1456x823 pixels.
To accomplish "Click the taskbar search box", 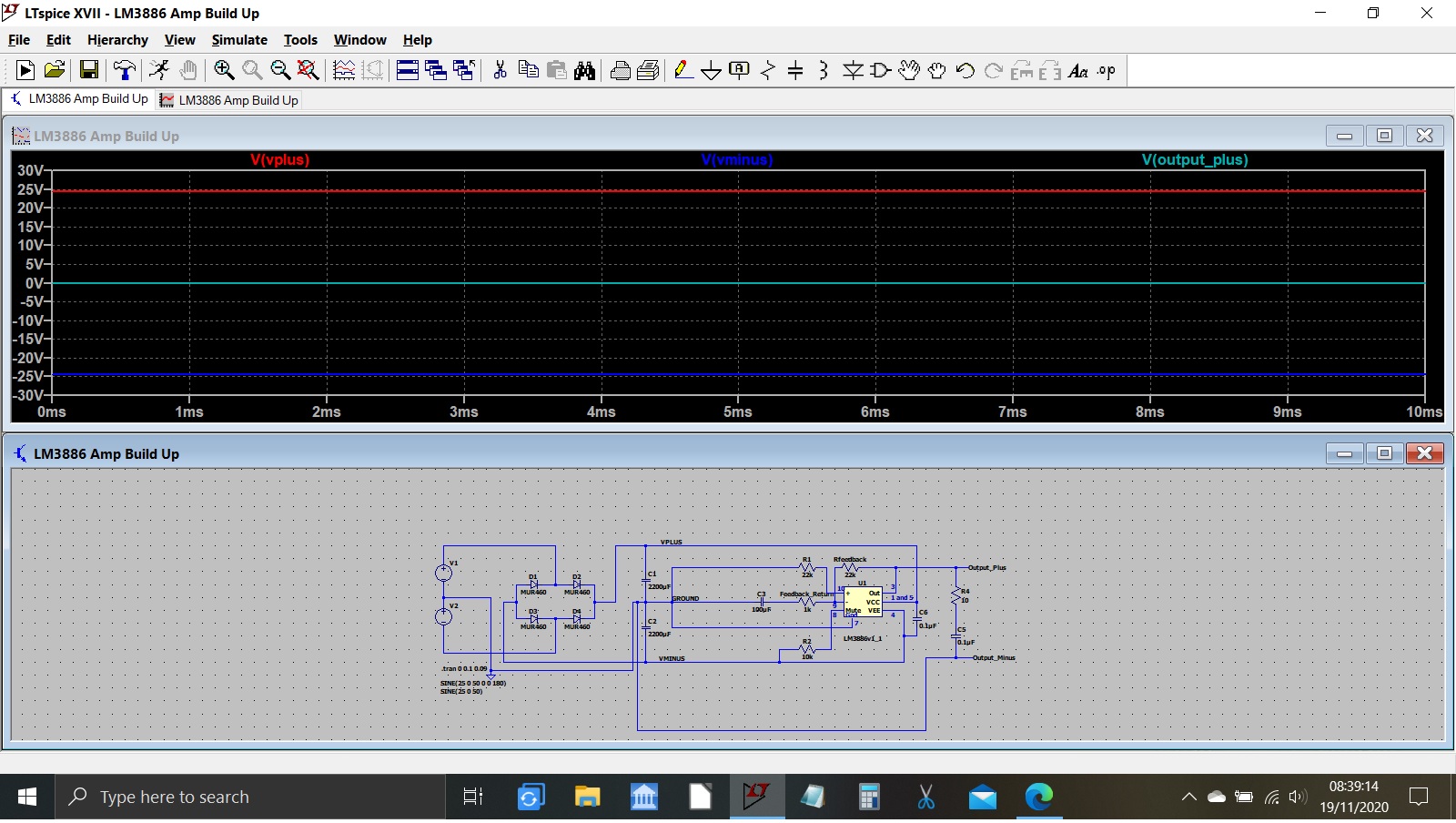I will click(250, 798).
